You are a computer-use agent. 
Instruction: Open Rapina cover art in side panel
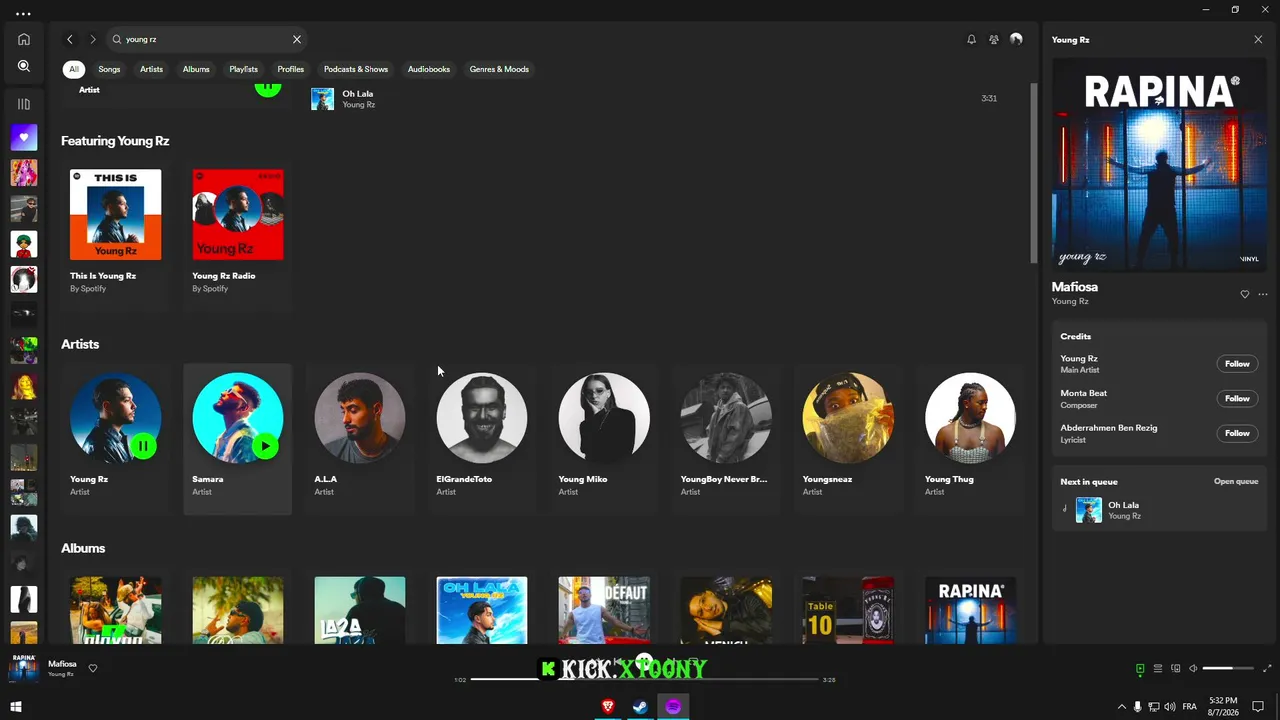click(1160, 165)
